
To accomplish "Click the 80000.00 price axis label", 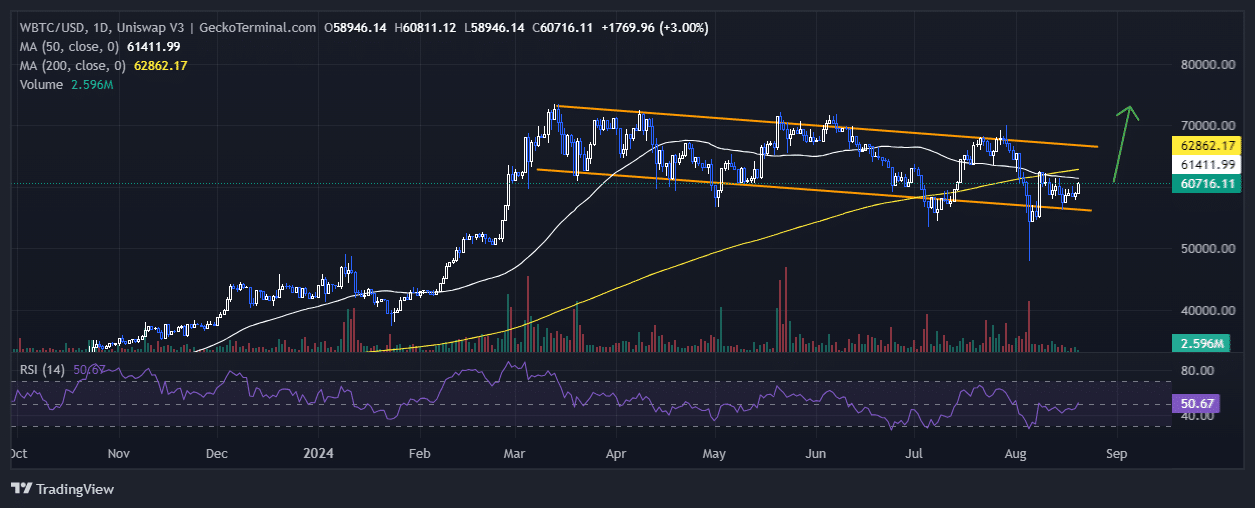I will point(1207,64).
